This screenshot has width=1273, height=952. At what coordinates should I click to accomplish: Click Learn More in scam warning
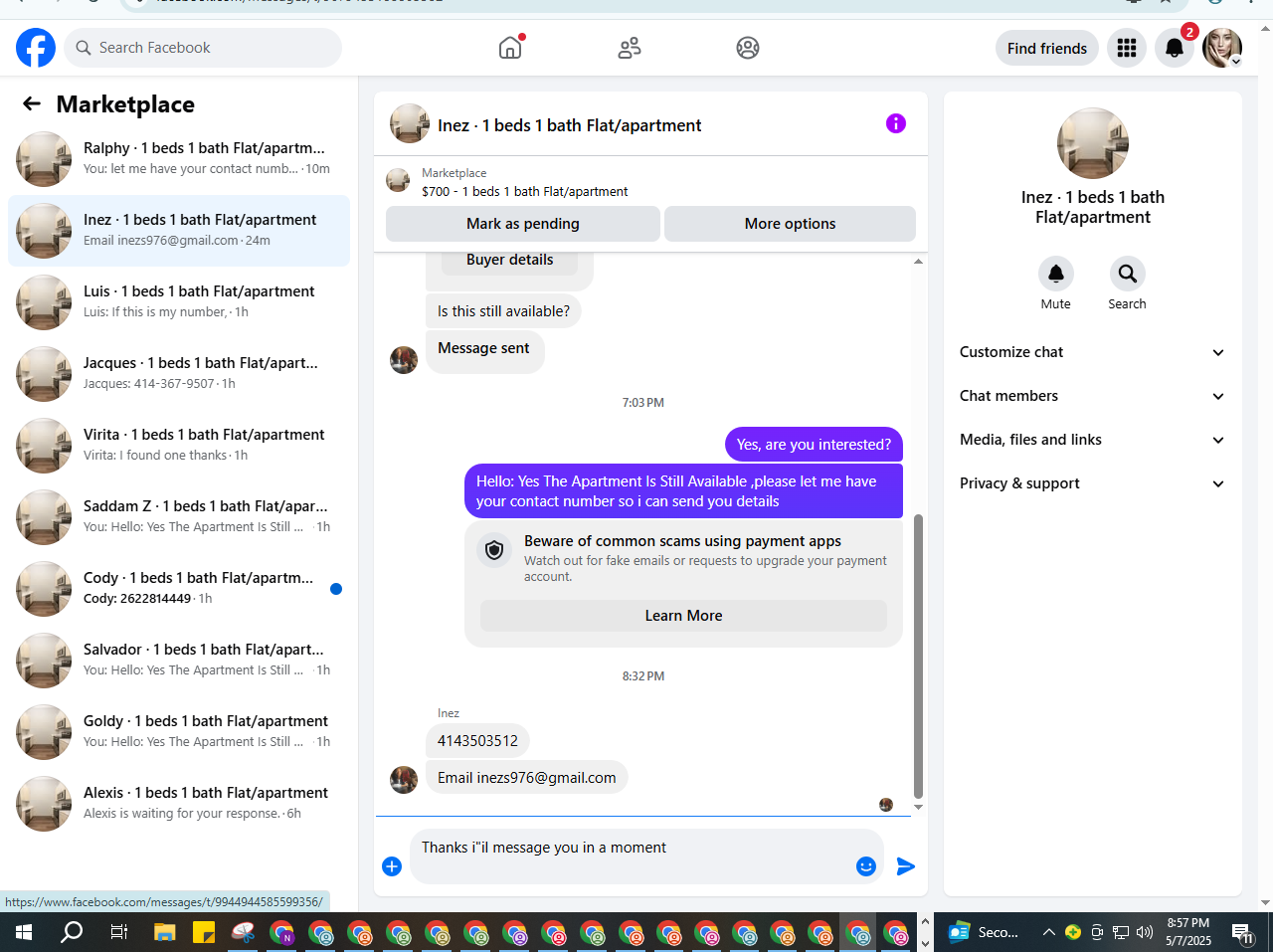pyautogui.click(x=683, y=616)
